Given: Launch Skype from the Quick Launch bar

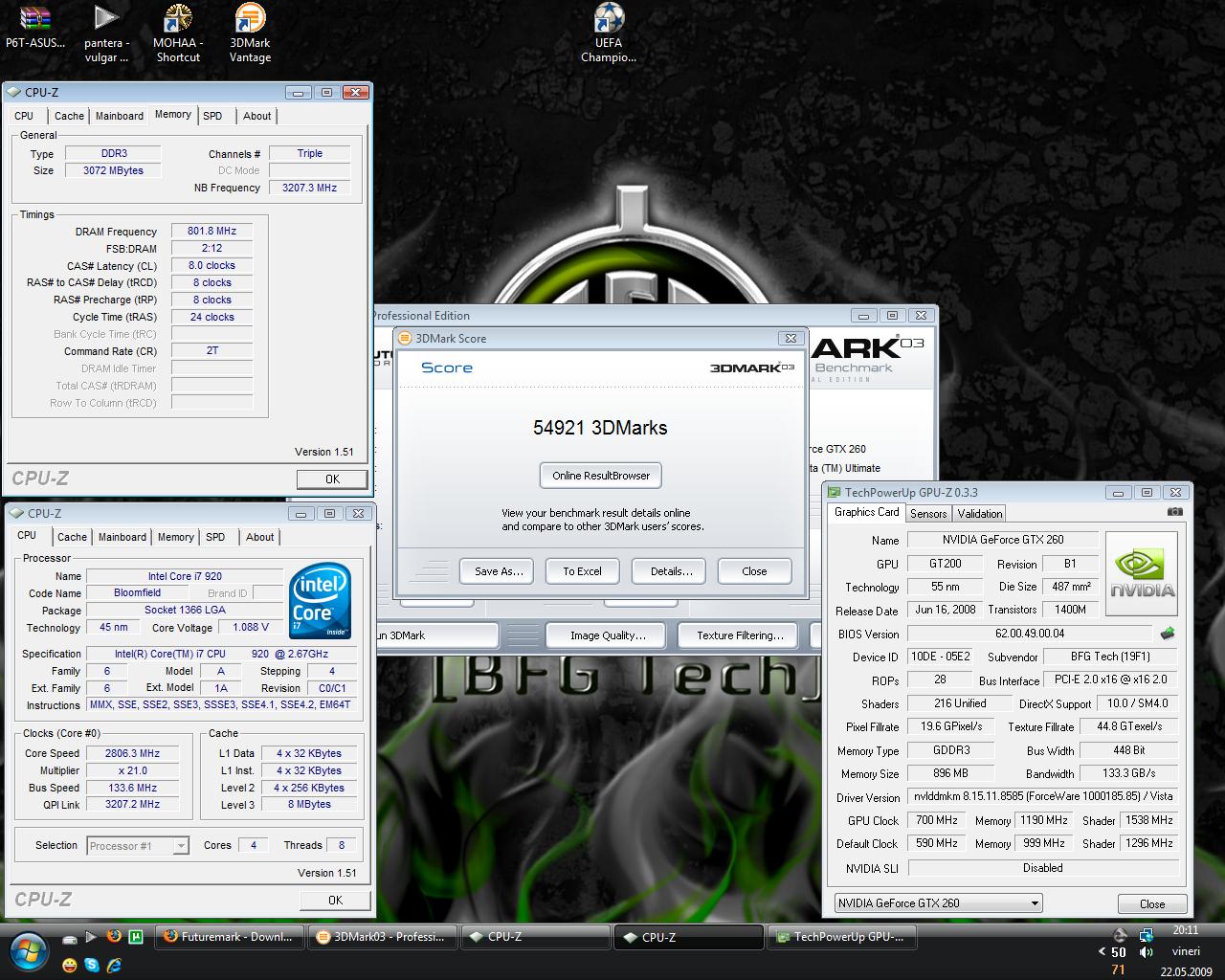Looking at the screenshot, I should (92, 966).
